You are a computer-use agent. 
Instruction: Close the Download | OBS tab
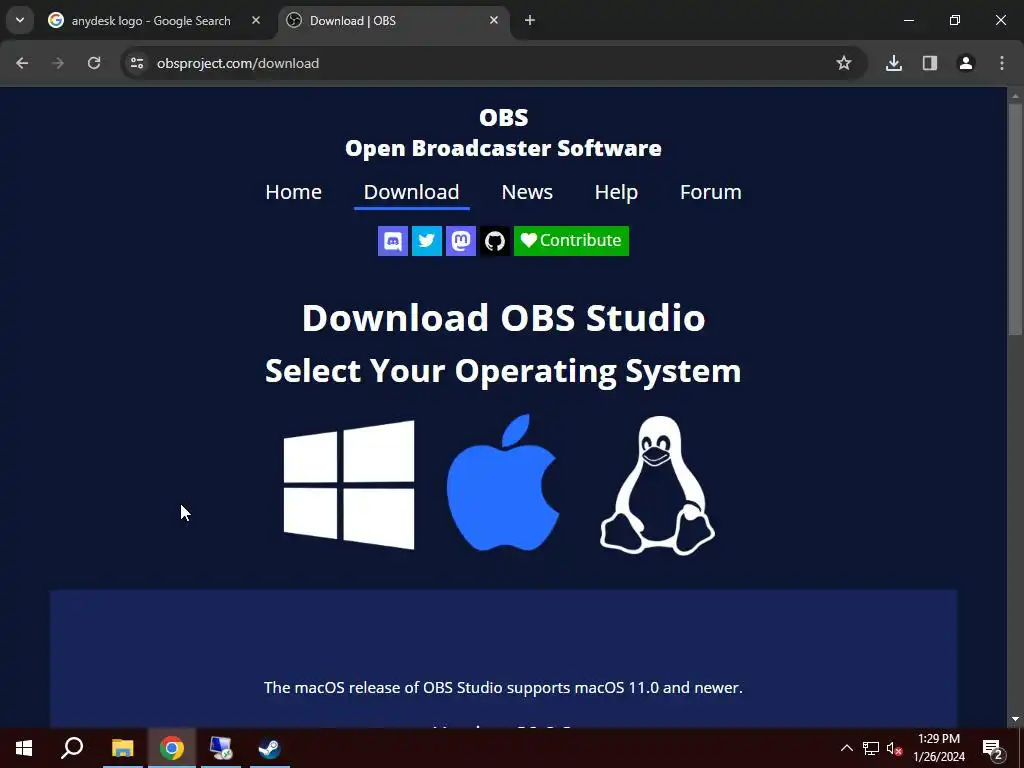[494, 21]
